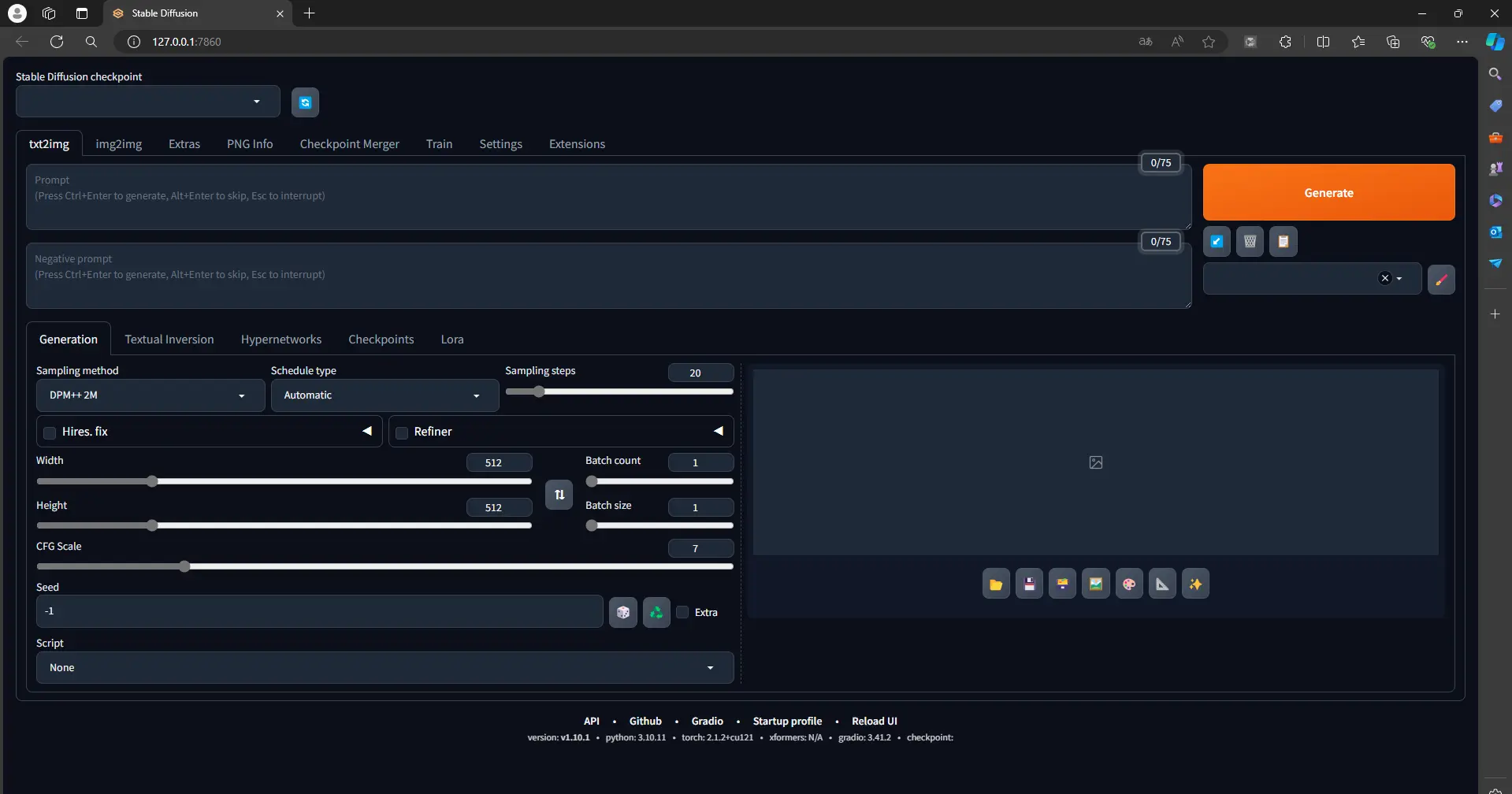Send image to inpaint palette icon
Viewport: 1512px width, 794px height.
pos(1129,584)
